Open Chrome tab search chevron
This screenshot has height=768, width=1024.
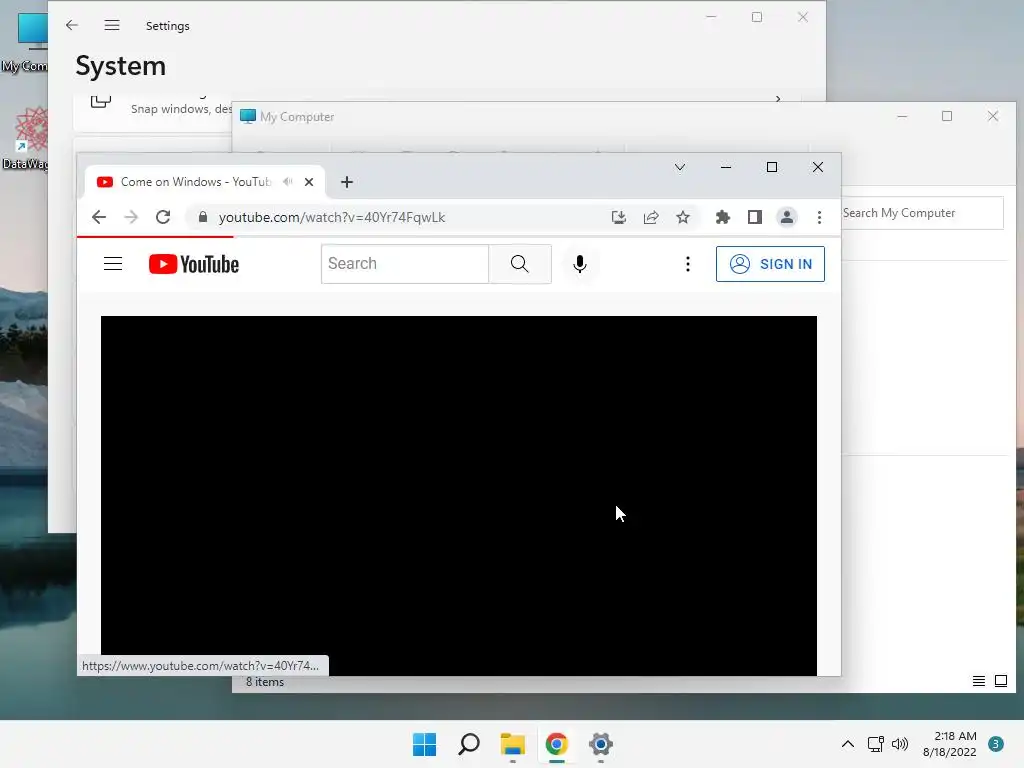click(680, 167)
